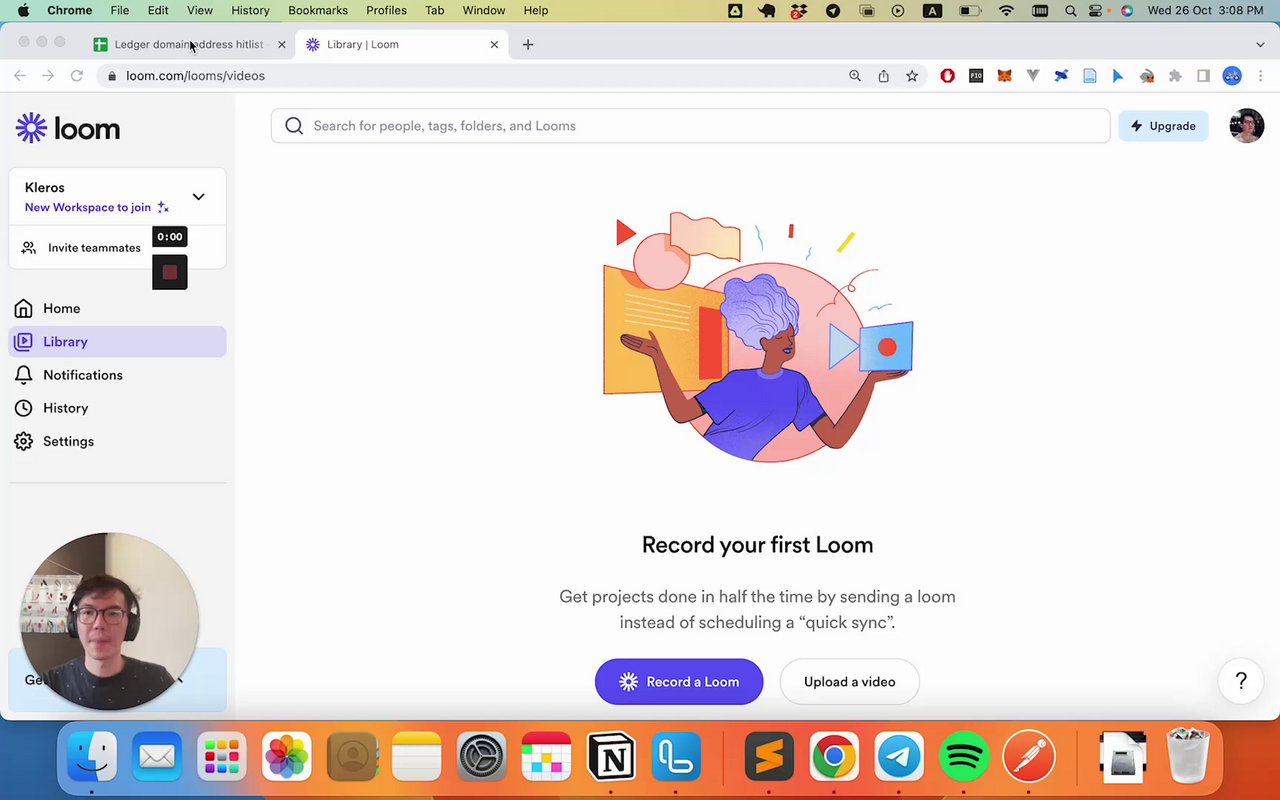Expand the tab search chevron

coord(1260,44)
